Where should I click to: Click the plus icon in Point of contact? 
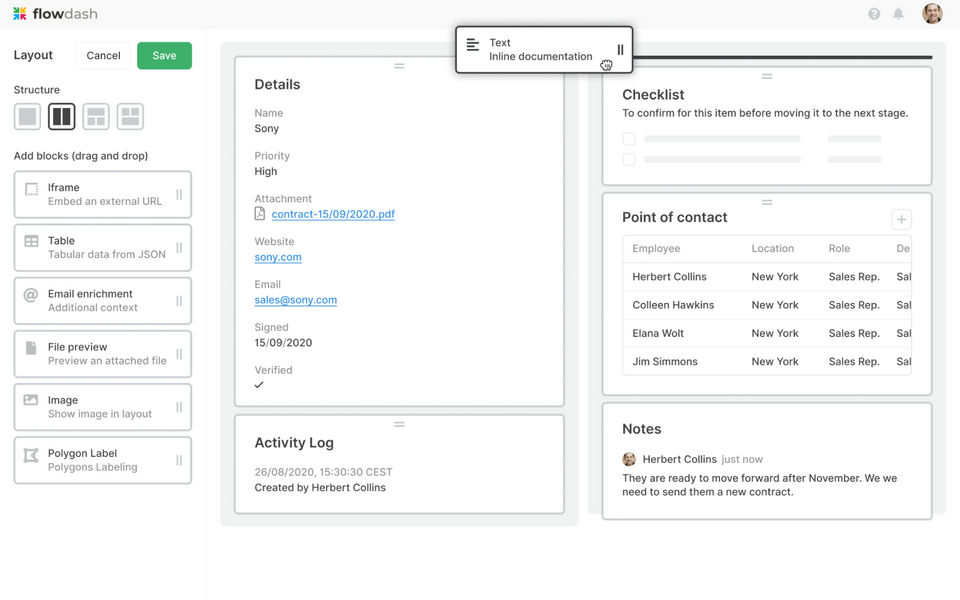pos(901,219)
